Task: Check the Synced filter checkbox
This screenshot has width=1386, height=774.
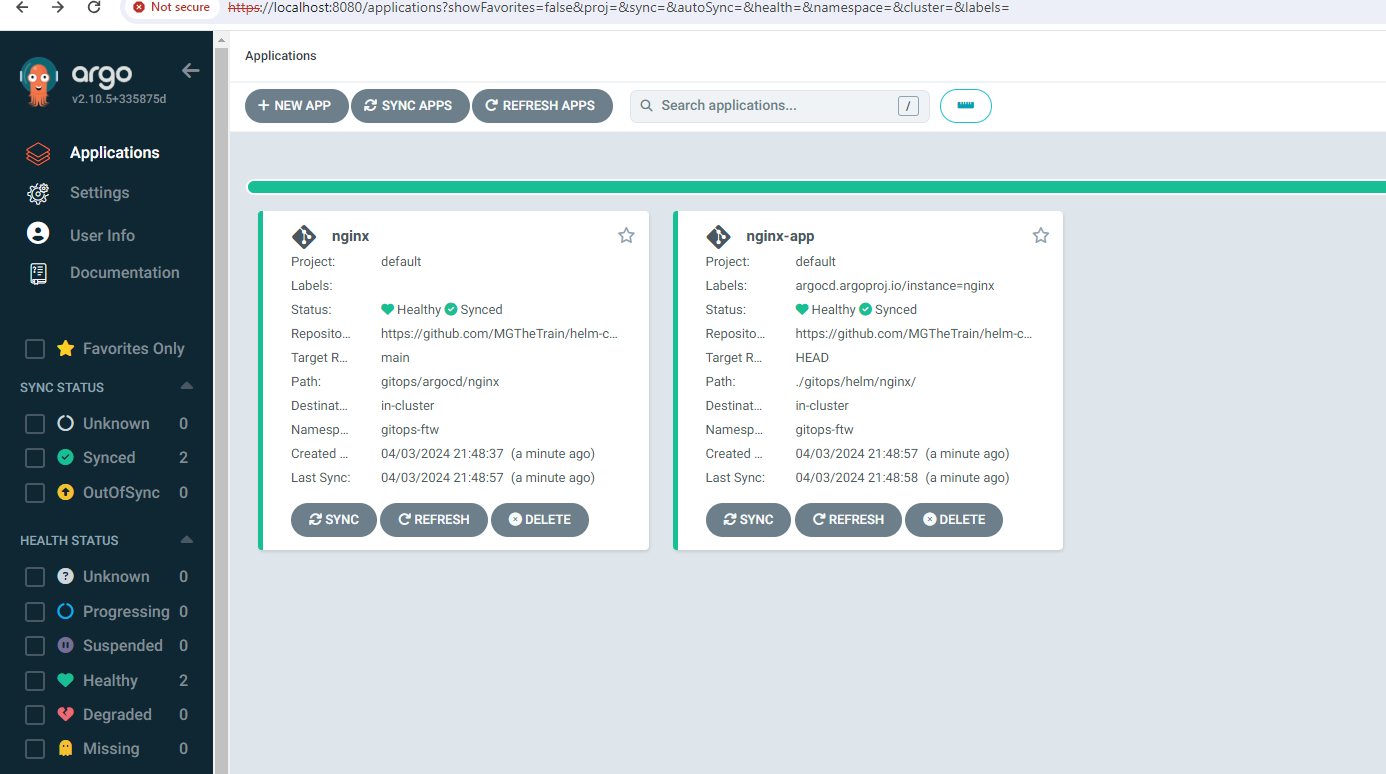Action: click(x=35, y=458)
